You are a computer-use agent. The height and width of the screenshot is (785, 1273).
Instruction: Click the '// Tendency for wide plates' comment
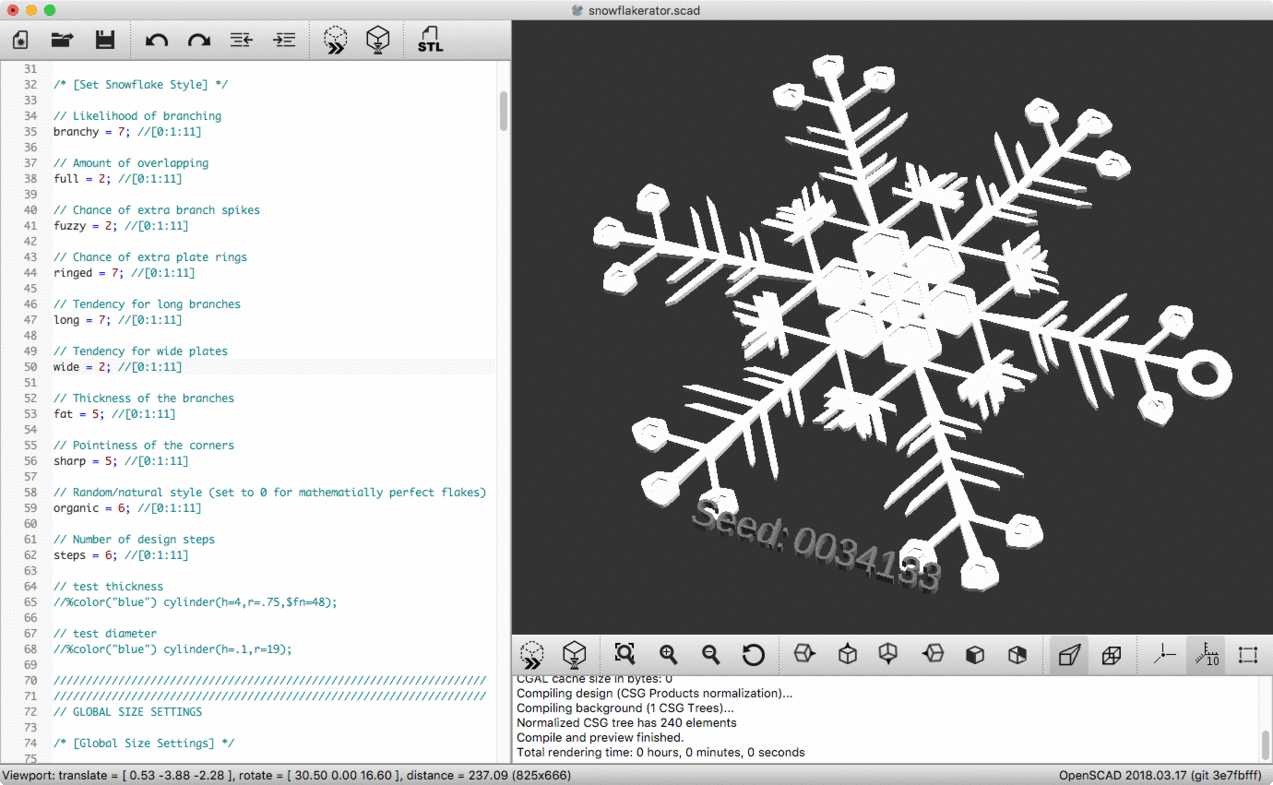(x=140, y=351)
